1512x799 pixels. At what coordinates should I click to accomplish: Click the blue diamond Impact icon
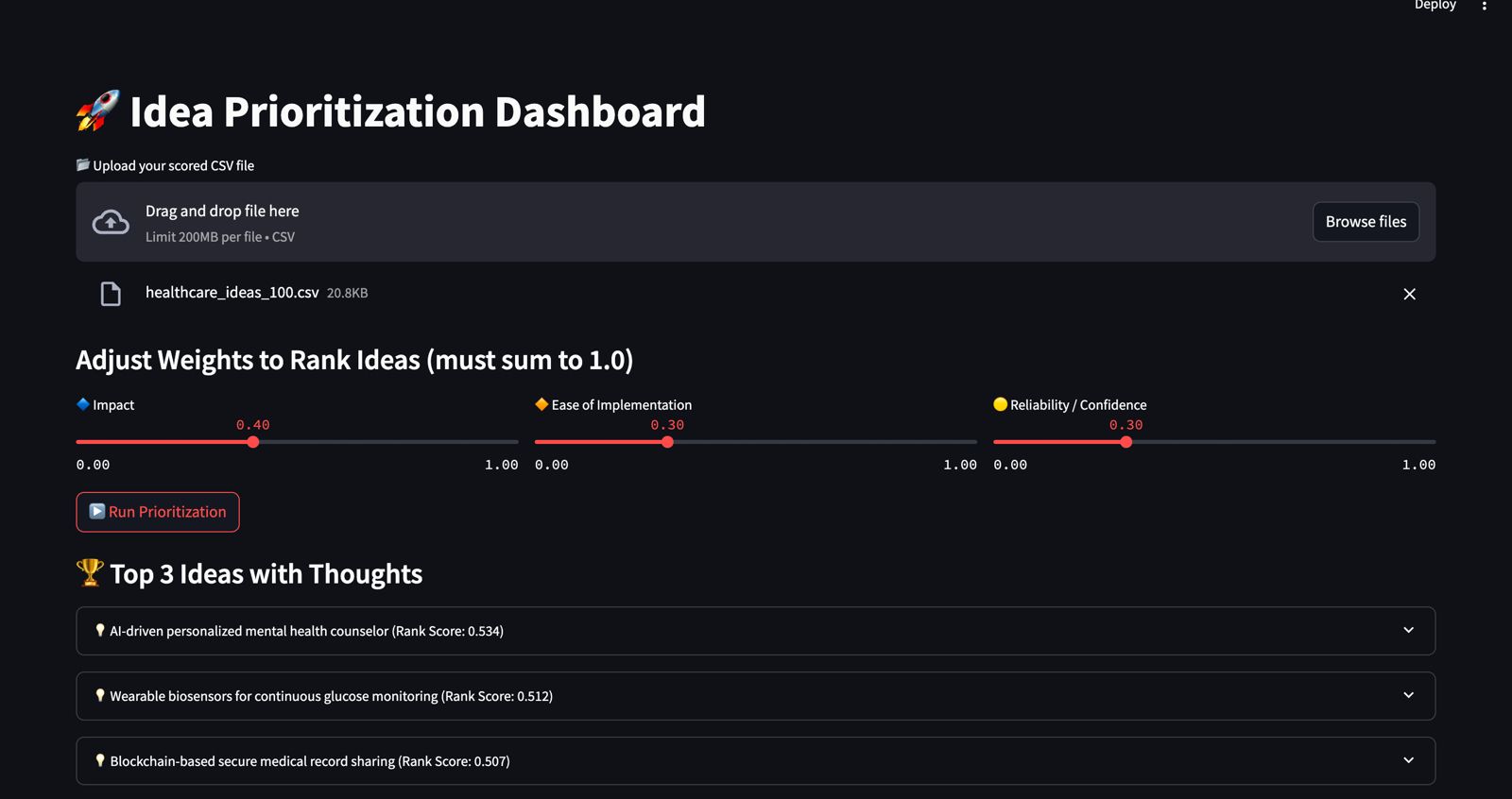pos(83,404)
